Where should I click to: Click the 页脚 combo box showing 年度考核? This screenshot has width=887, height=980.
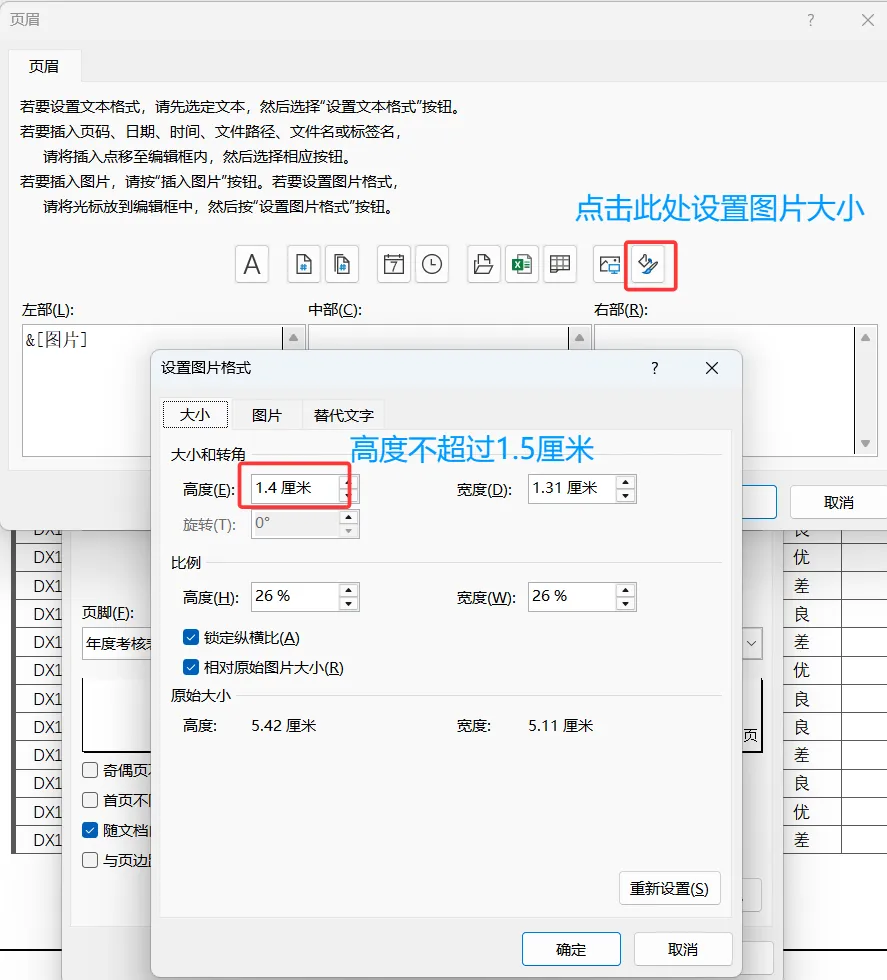(117, 643)
